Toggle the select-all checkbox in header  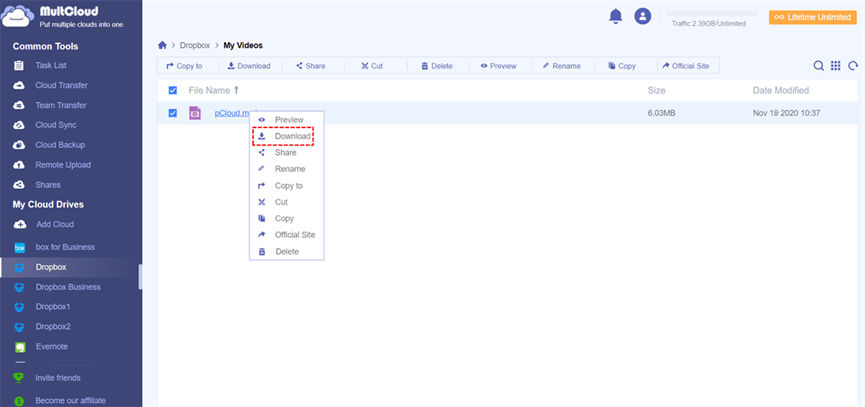[x=173, y=90]
